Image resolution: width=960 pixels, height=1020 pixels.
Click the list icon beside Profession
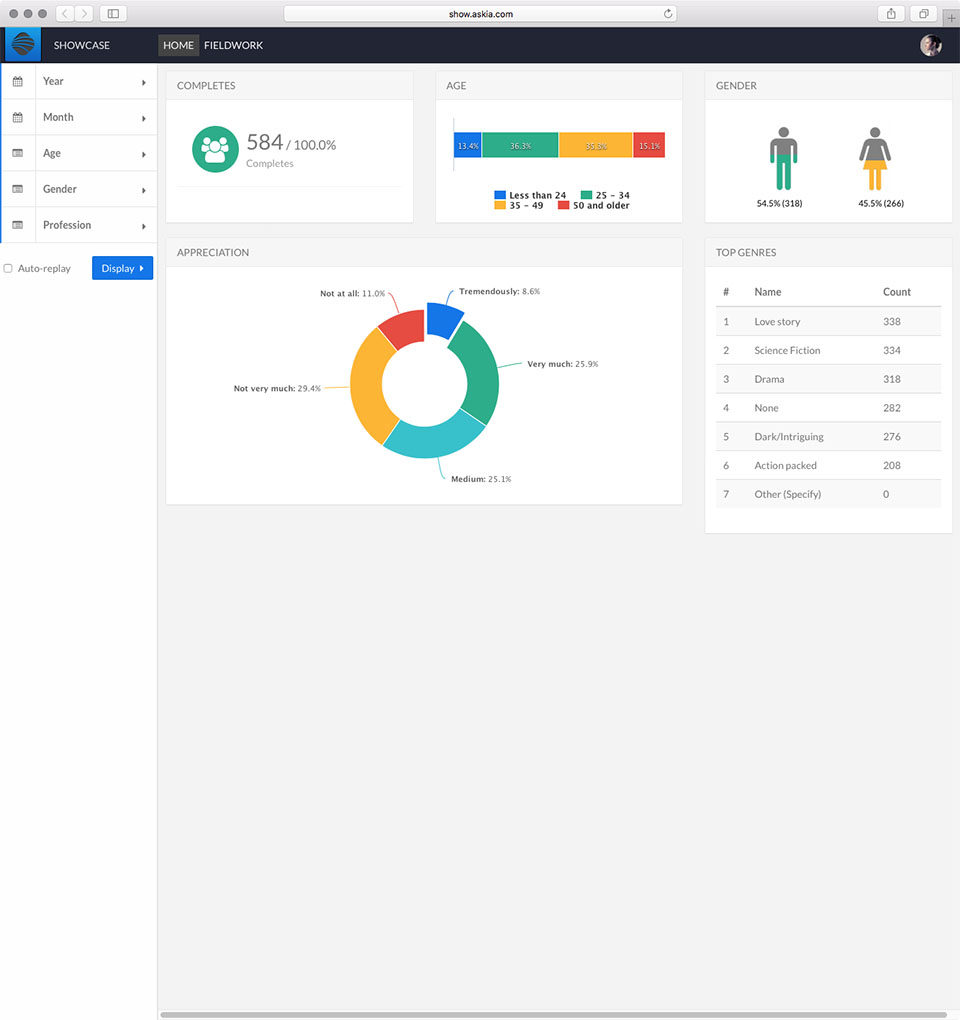click(x=18, y=225)
